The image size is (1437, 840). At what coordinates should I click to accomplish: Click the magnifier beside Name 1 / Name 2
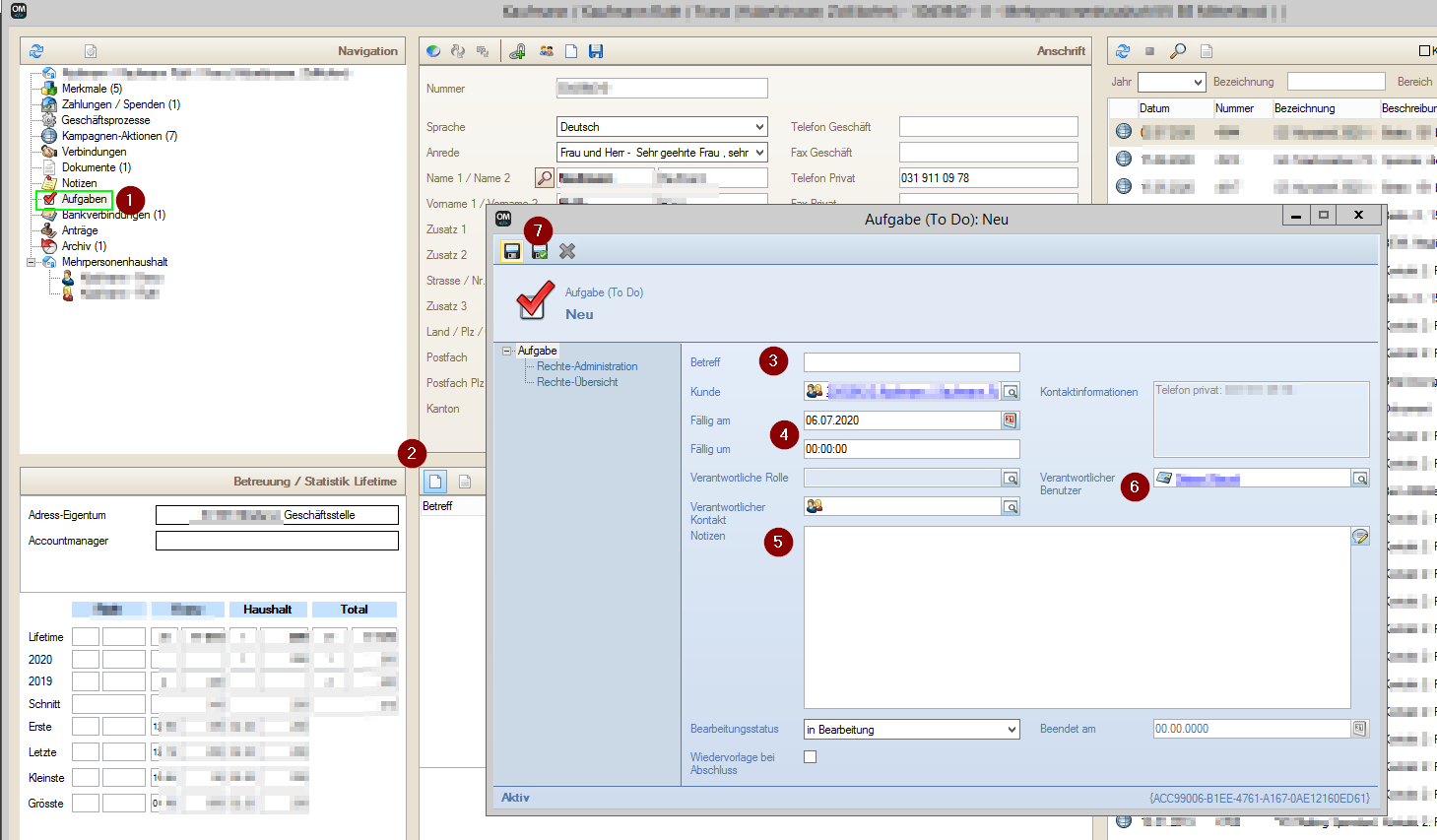pyautogui.click(x=544, y=178)
